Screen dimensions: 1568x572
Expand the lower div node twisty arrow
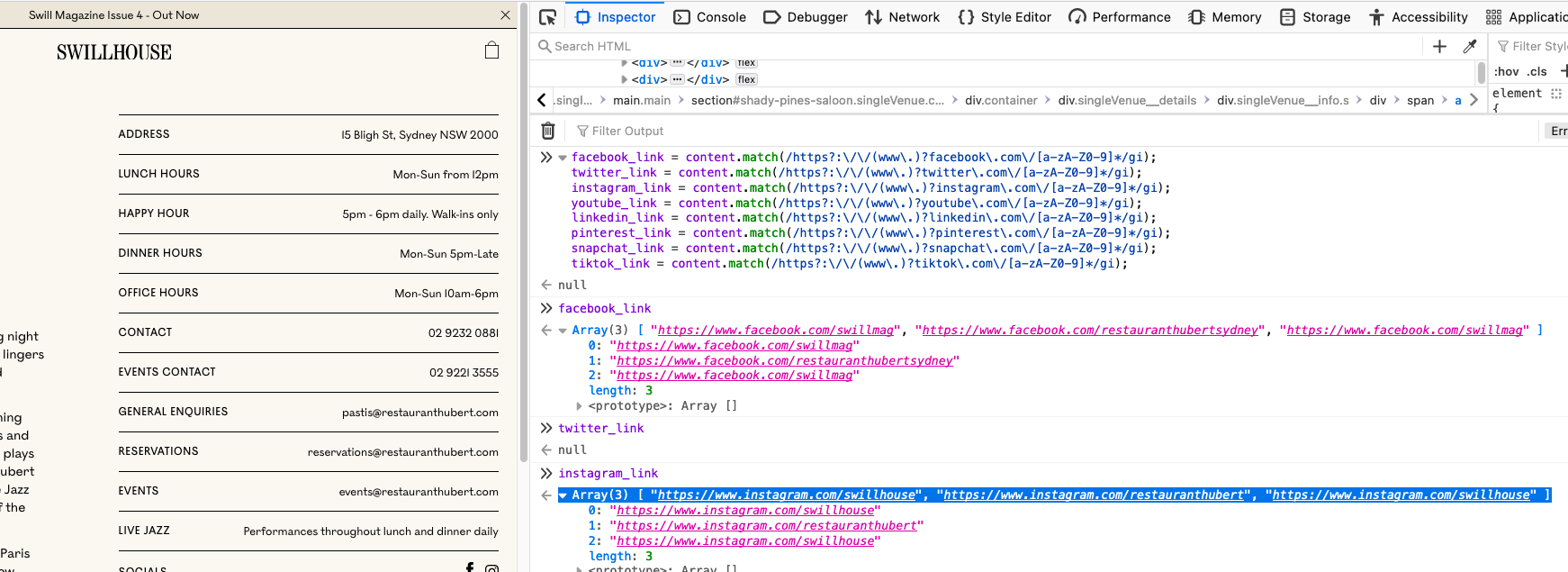tap(625, 79)
